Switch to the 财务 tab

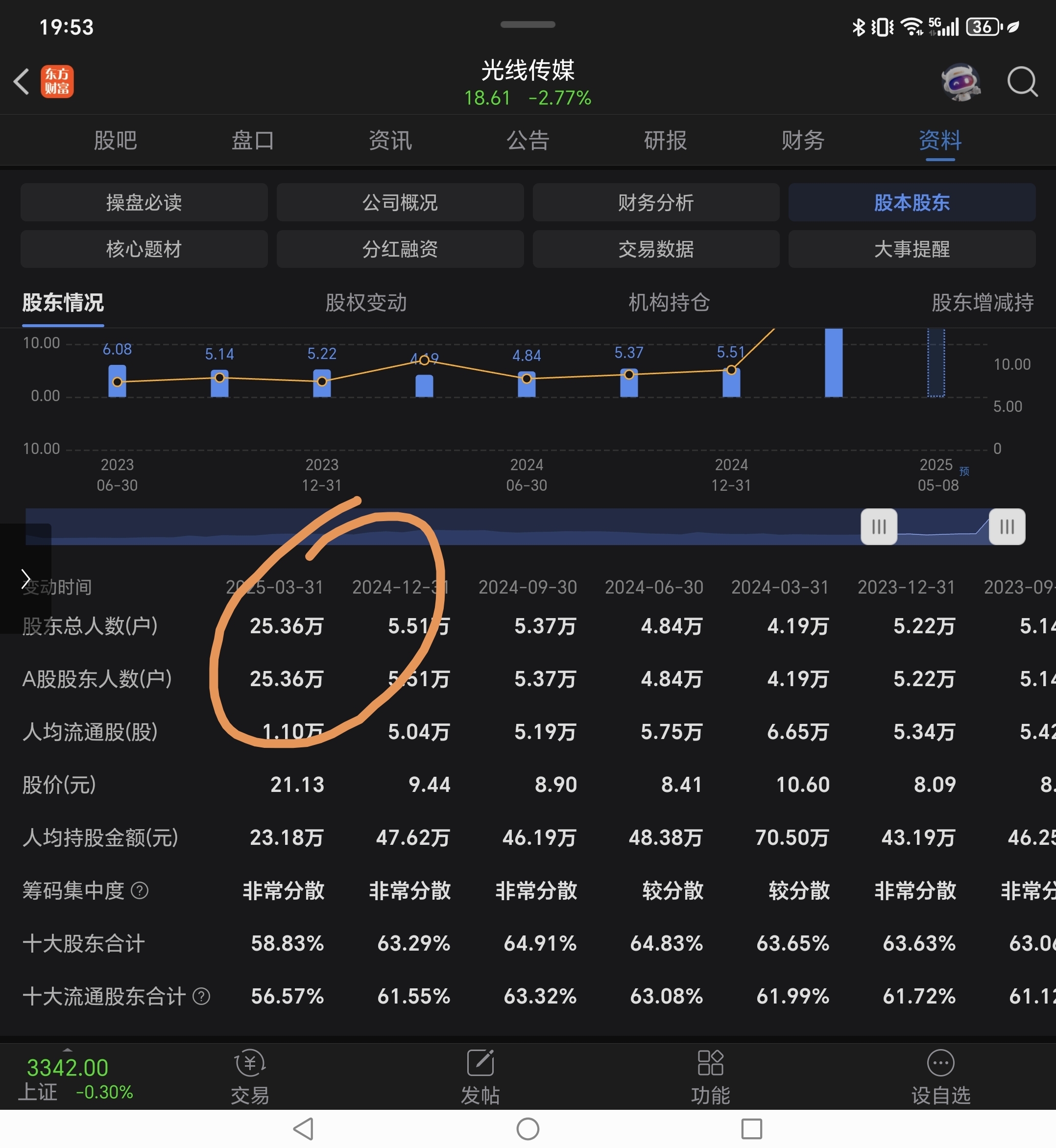(803, 141)
